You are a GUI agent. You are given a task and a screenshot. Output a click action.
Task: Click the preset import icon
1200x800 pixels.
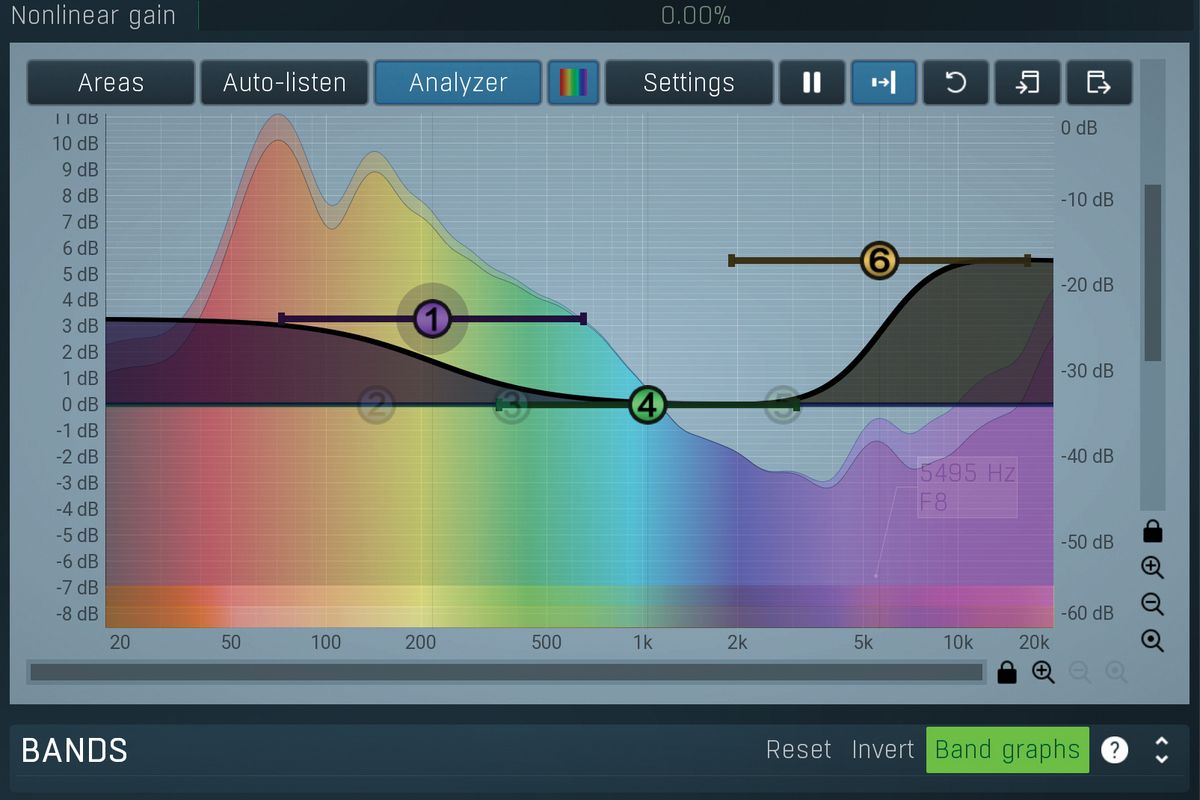pyautogui.click(x=1027, y=83)
